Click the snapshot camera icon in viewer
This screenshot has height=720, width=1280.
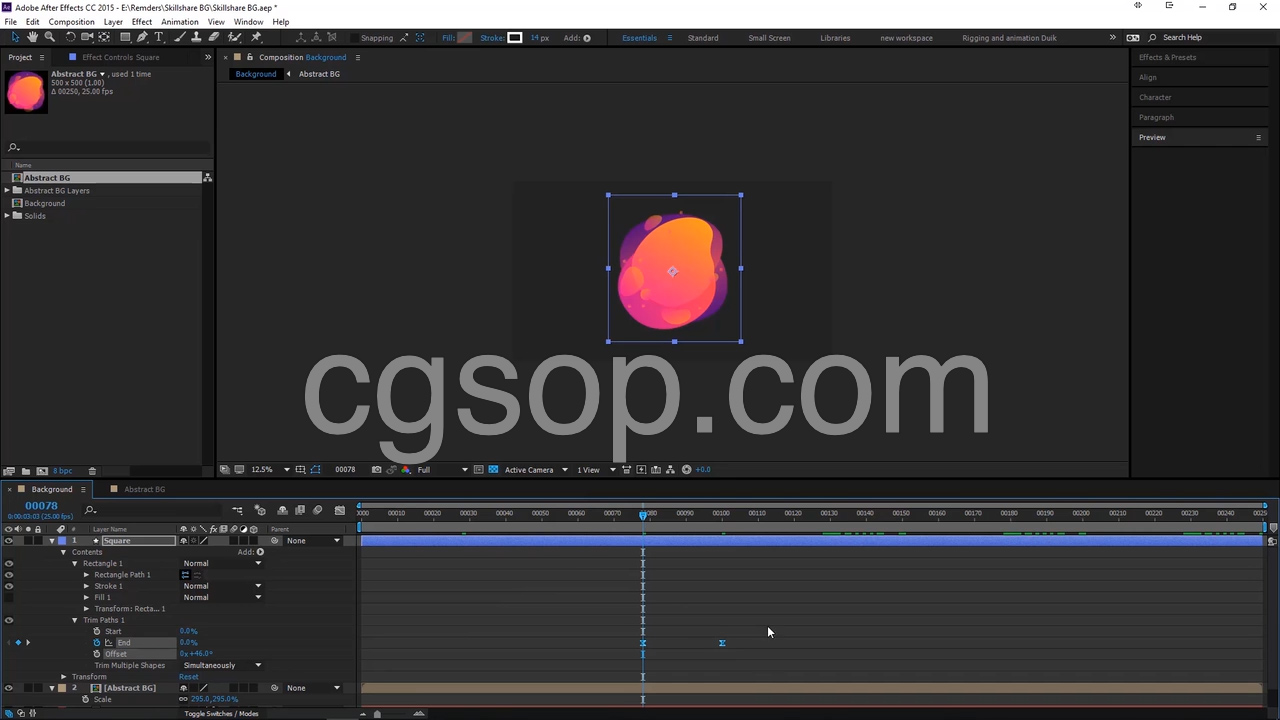376,469
